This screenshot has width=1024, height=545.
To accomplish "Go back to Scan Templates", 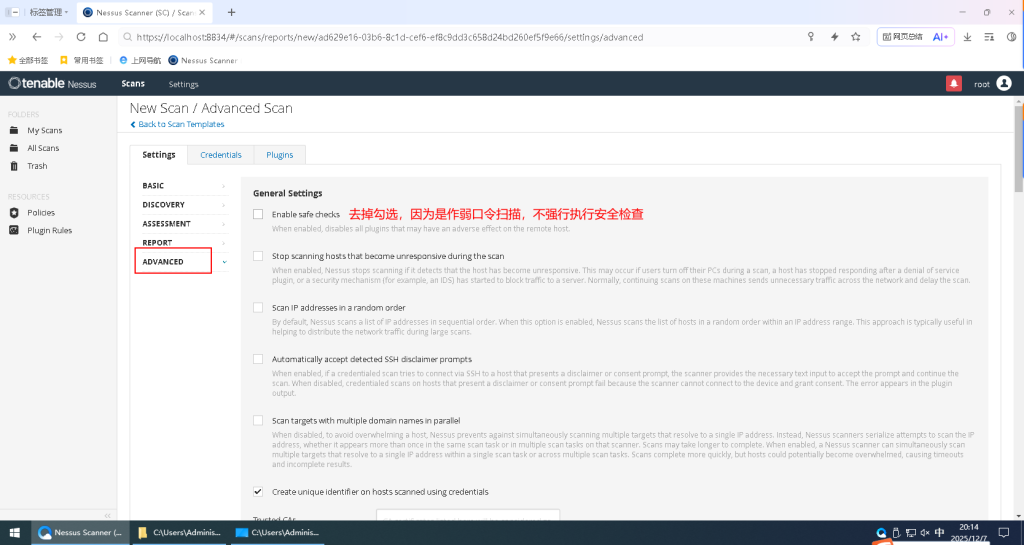I will (x=180, y=125).
